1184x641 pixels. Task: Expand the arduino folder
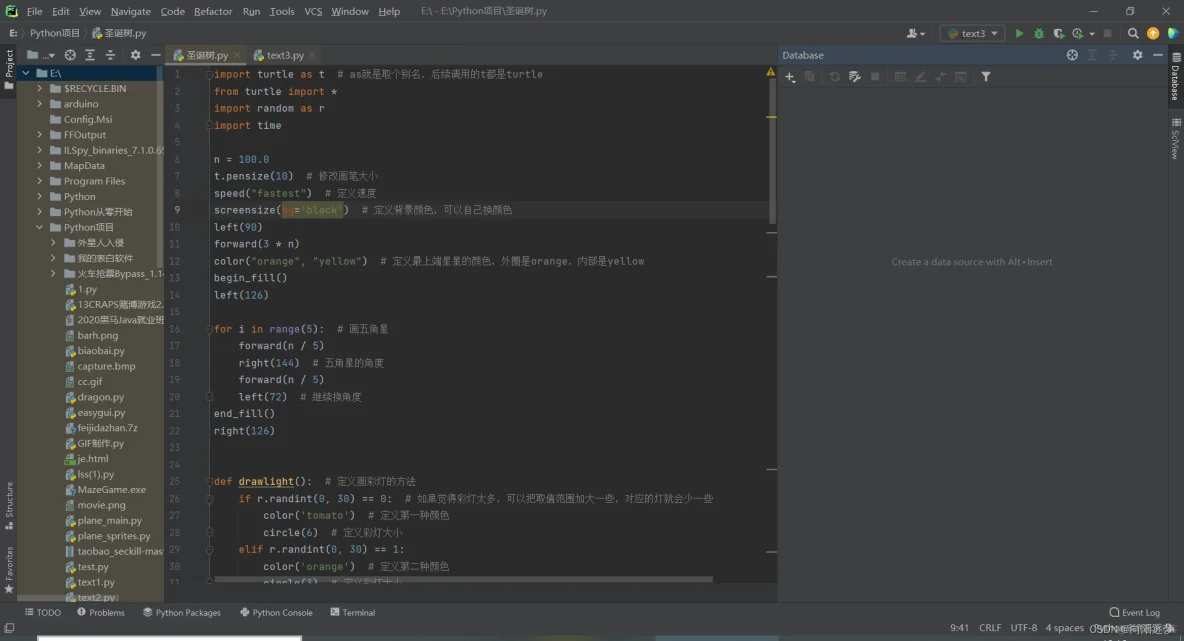coord(39,104)
